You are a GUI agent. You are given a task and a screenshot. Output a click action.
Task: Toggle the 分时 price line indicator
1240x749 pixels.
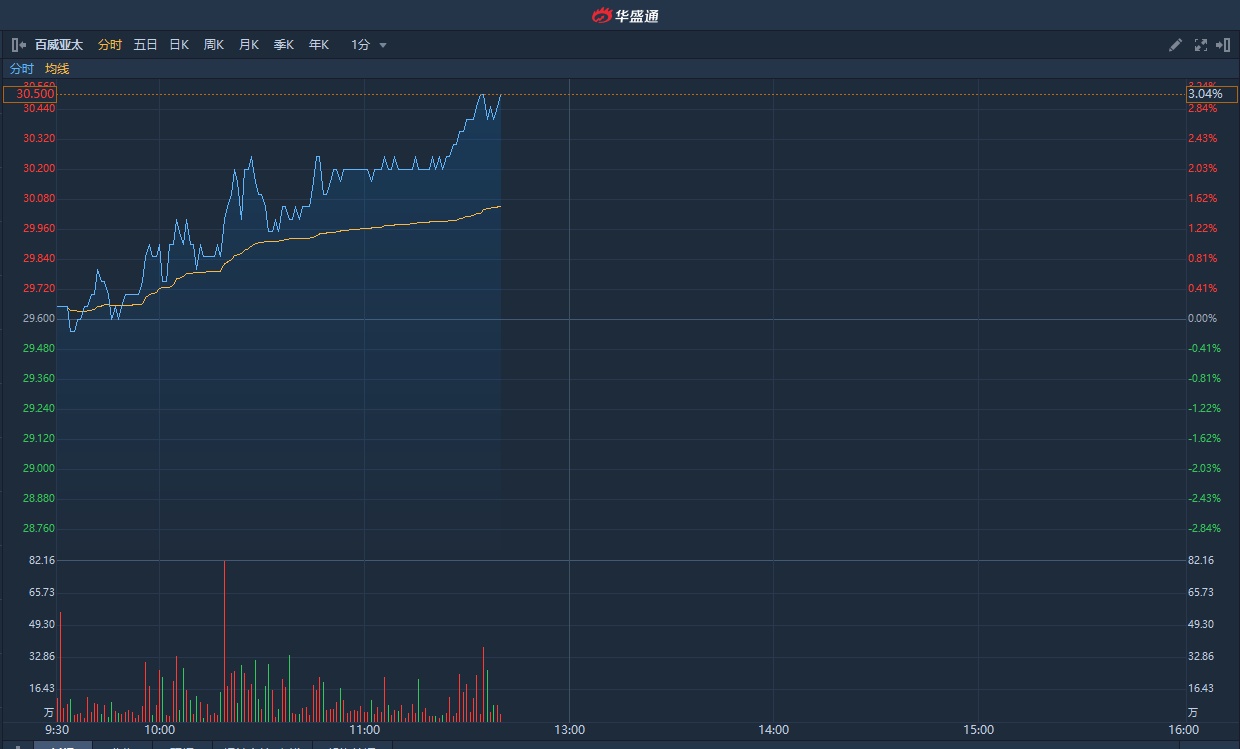(x=22, y=69)
